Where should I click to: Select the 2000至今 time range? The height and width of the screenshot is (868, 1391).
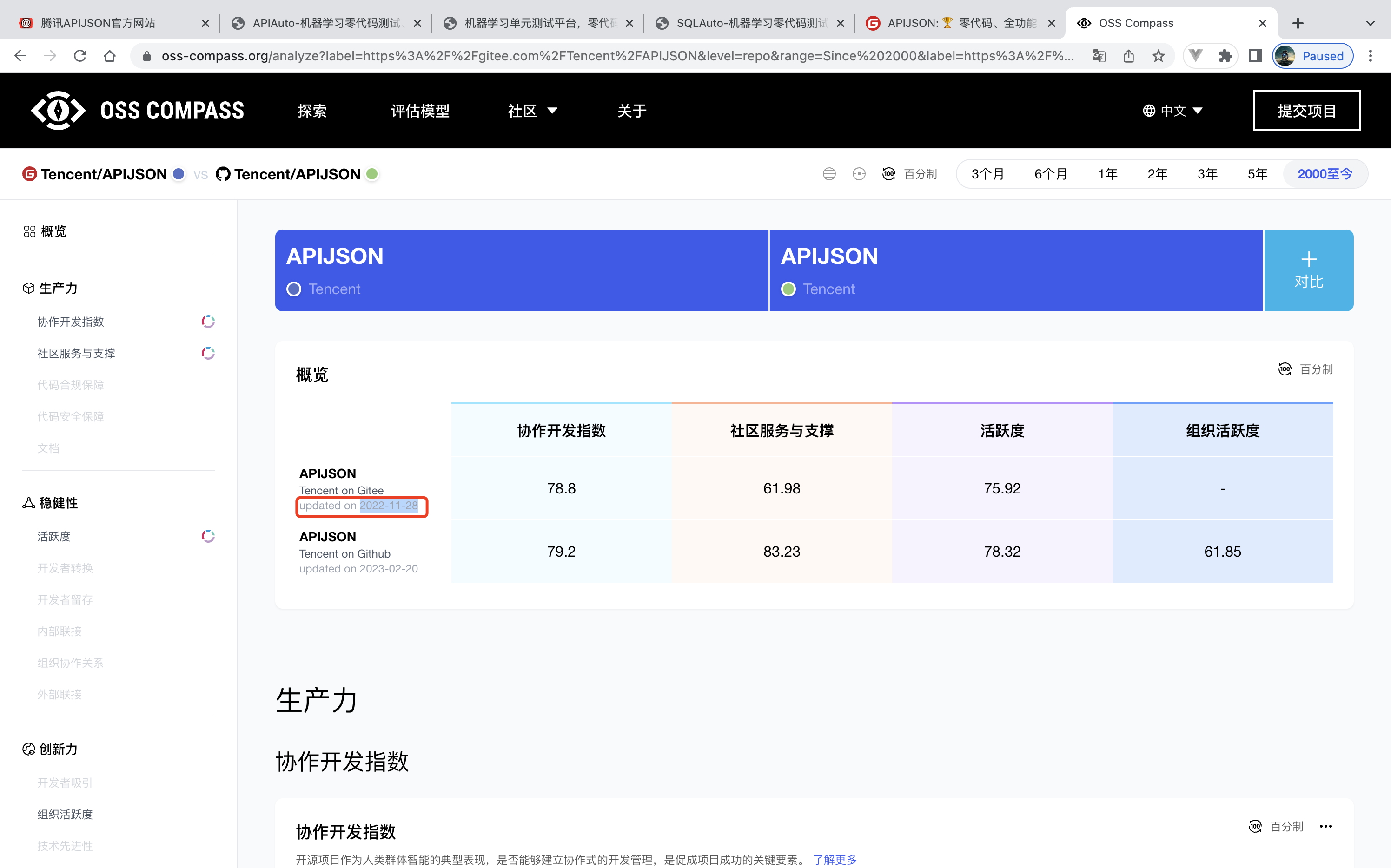(1325, 174)
